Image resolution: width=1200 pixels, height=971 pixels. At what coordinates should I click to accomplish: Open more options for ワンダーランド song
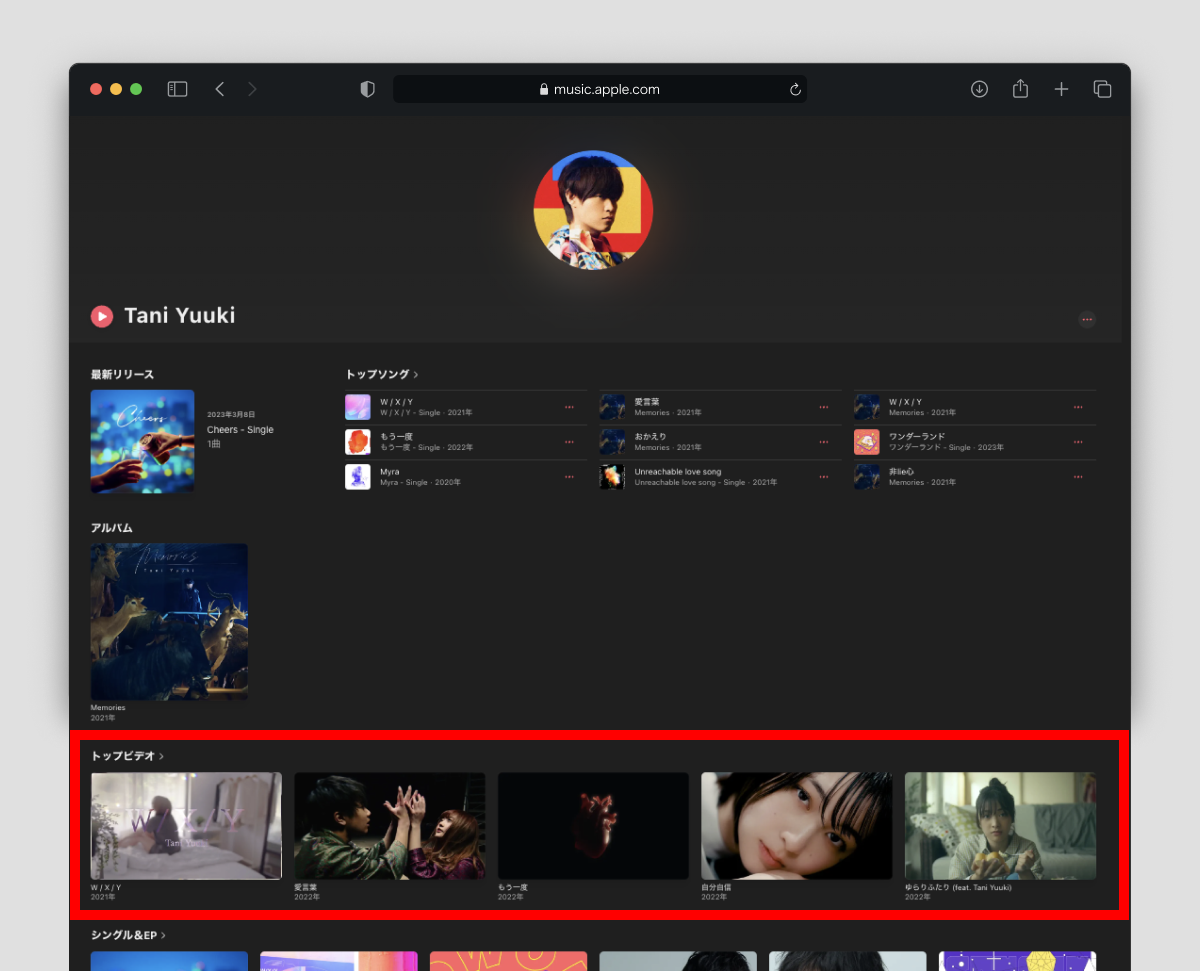1078,442
